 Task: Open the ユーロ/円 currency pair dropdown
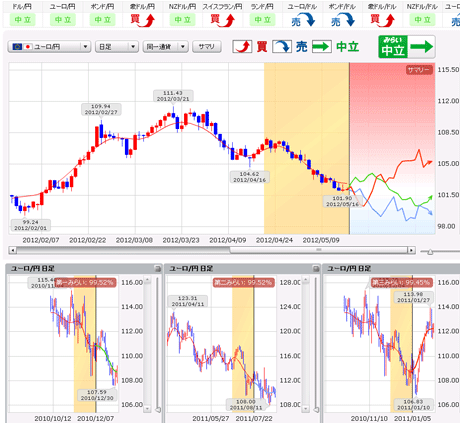49,47
